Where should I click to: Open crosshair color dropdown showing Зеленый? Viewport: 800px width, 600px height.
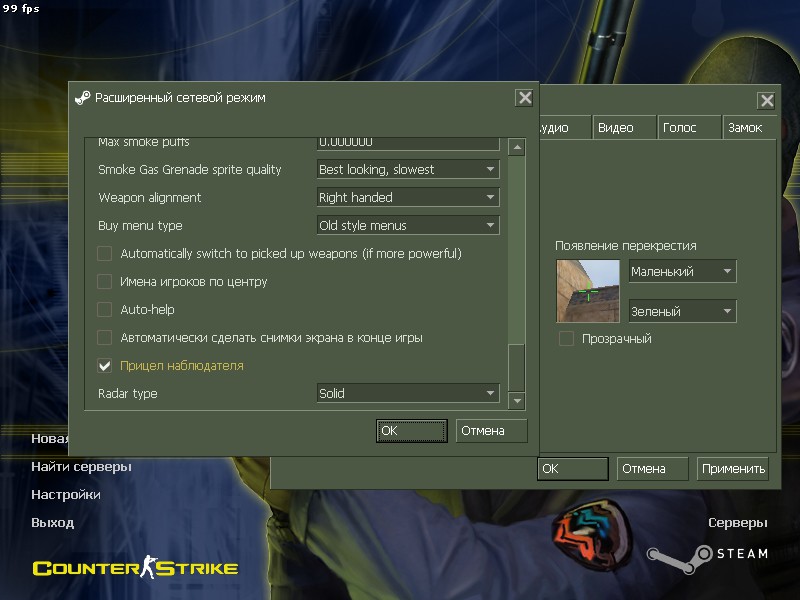click(x=682, y=311)
